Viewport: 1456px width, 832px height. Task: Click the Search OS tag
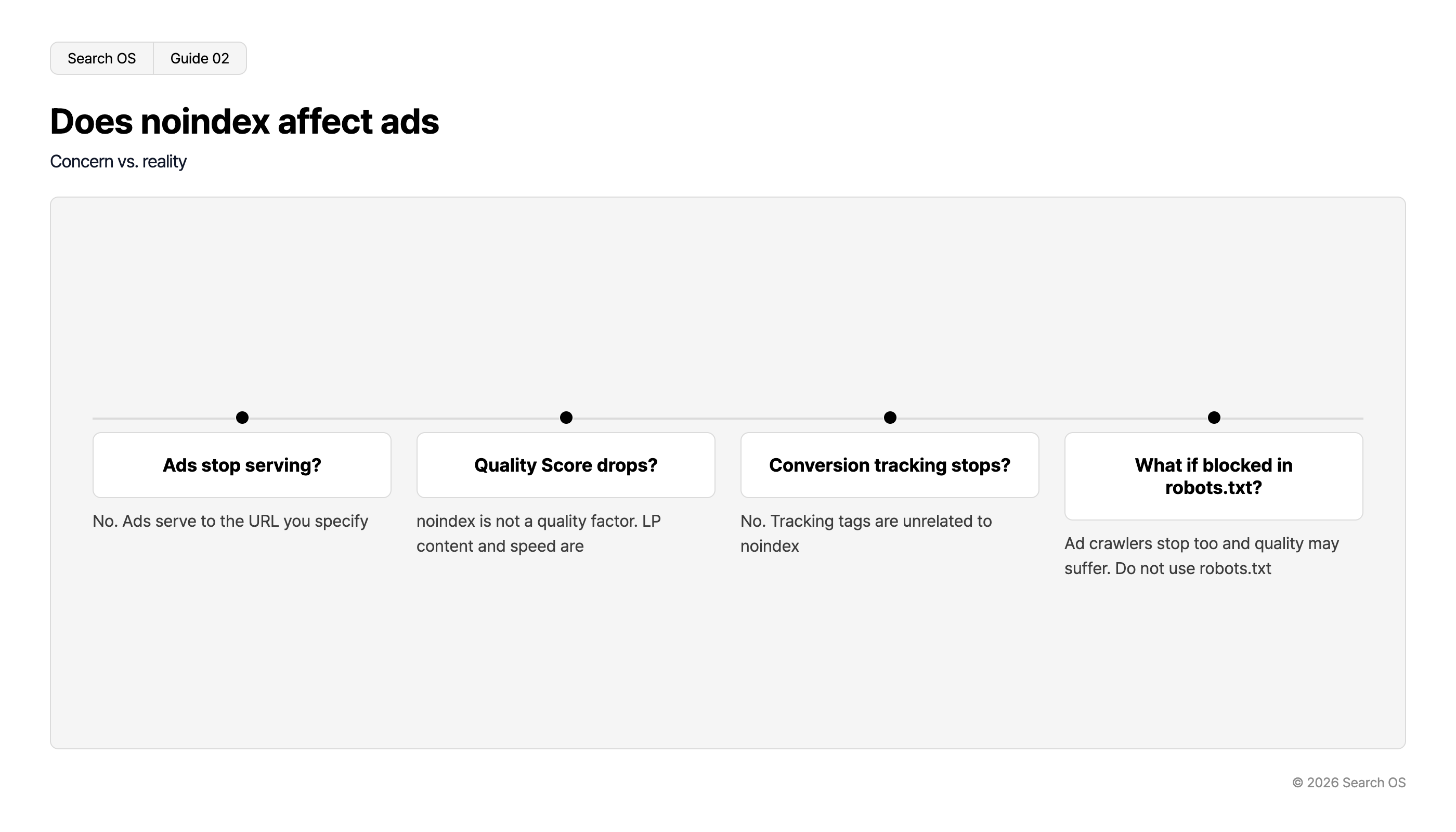pos(102,58)
